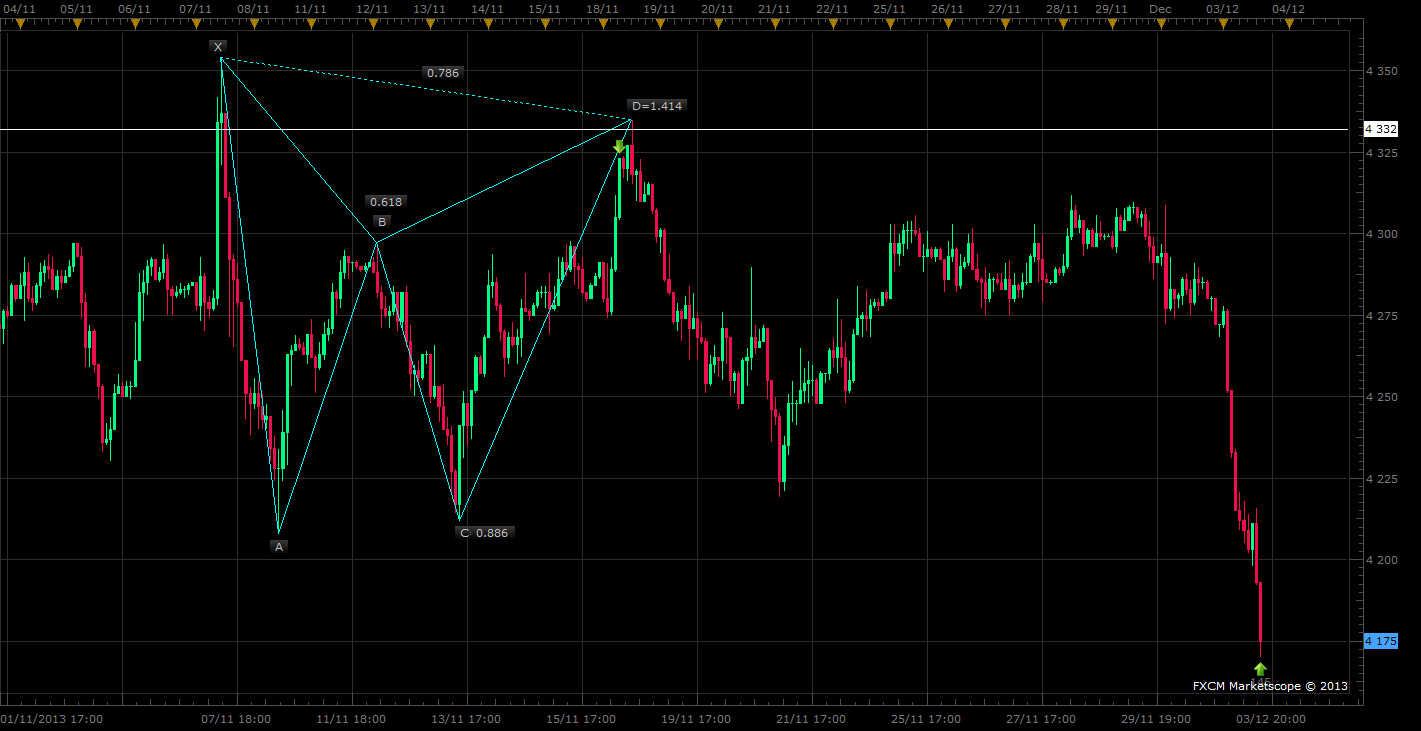Image resolution: width=1421 pixels, height=731 pixels.
Task: Click the 4 332 price level tag
Action: [1382, 129]
